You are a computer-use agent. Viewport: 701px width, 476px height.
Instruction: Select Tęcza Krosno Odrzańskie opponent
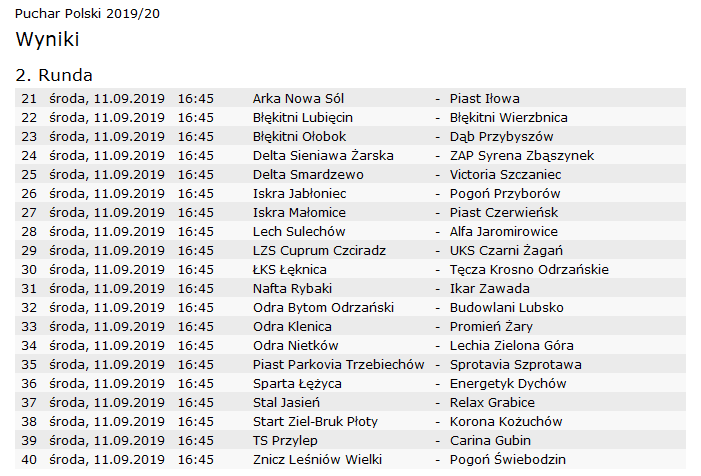529,270
